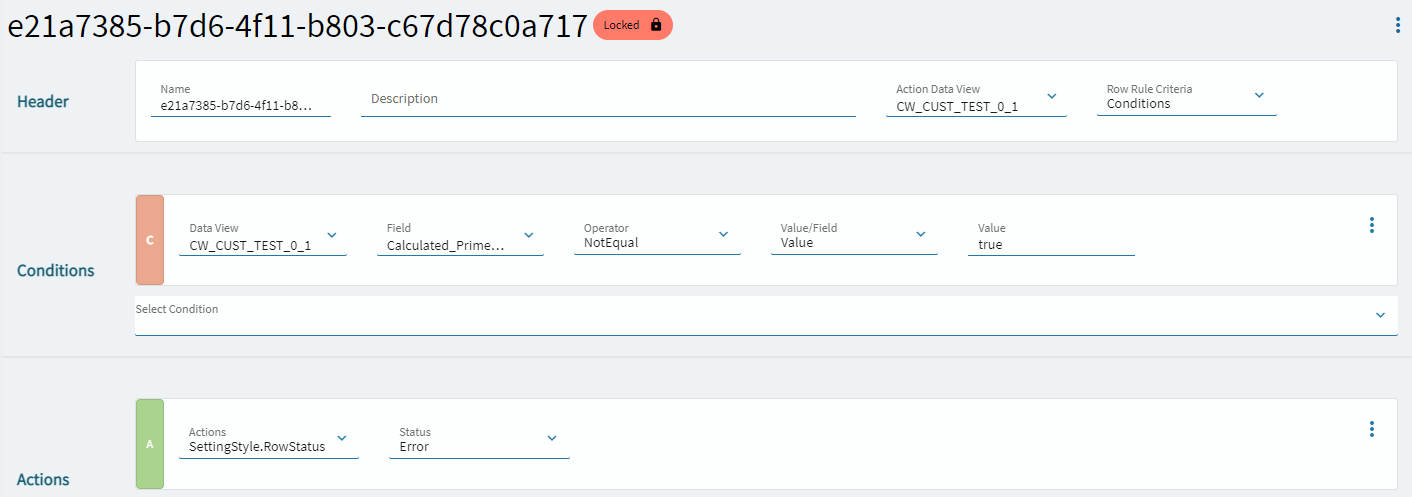Focus the Description input field
Image resolution: width=1412 pixels, height=497 pixels.
pyautogui.click(x=608, y=99)
